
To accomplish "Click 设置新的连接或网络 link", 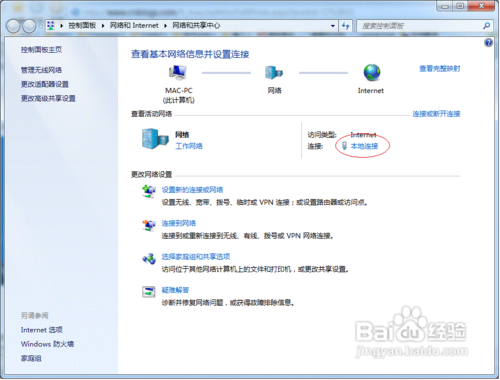I will (192, 190).
